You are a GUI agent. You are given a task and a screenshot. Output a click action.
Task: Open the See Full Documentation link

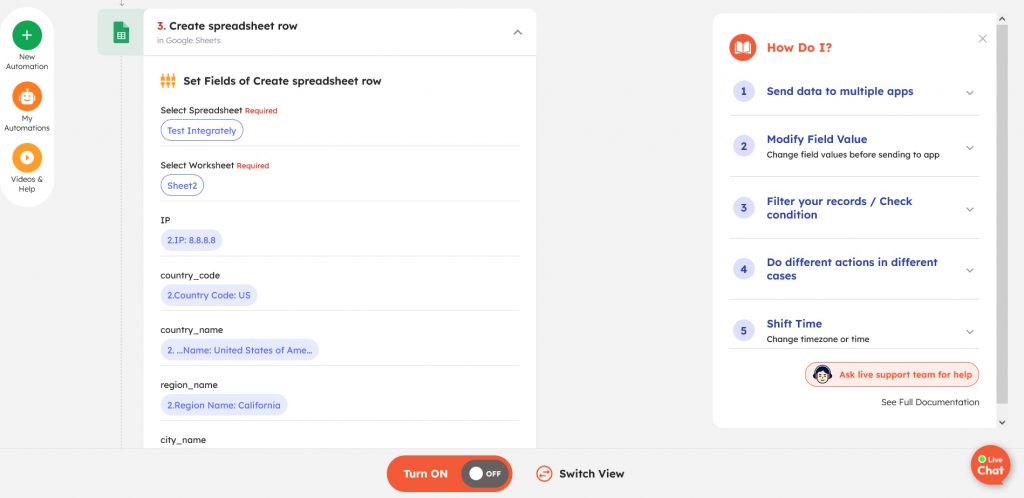tap(930, 402)
